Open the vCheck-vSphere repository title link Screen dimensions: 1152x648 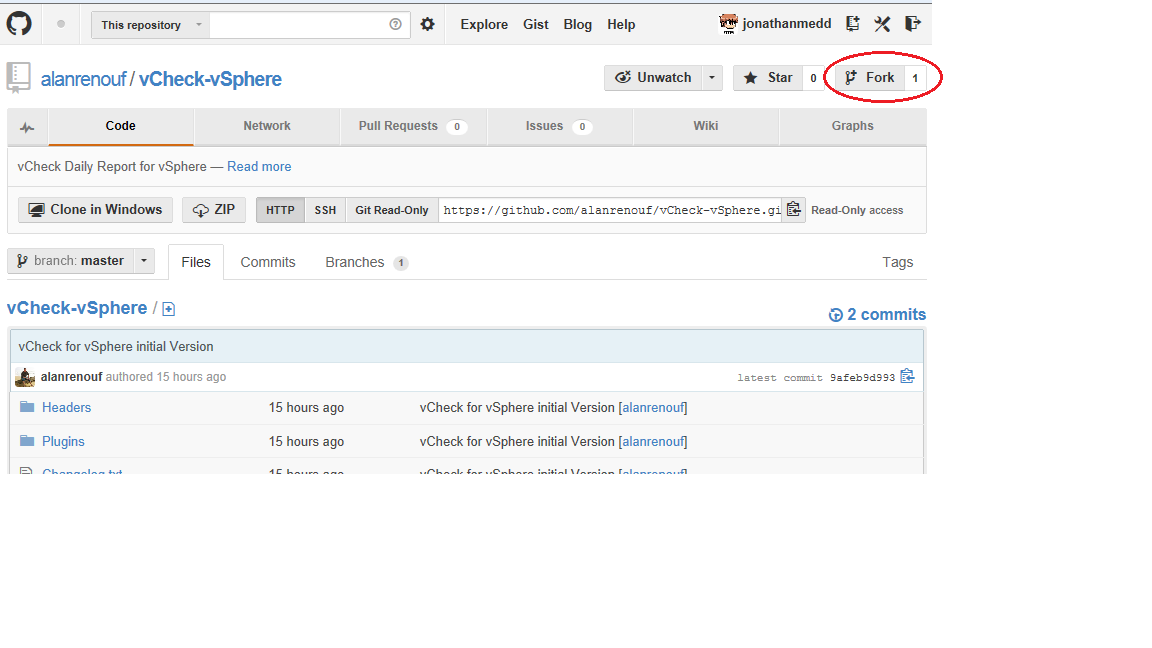[x=210, y=79]
